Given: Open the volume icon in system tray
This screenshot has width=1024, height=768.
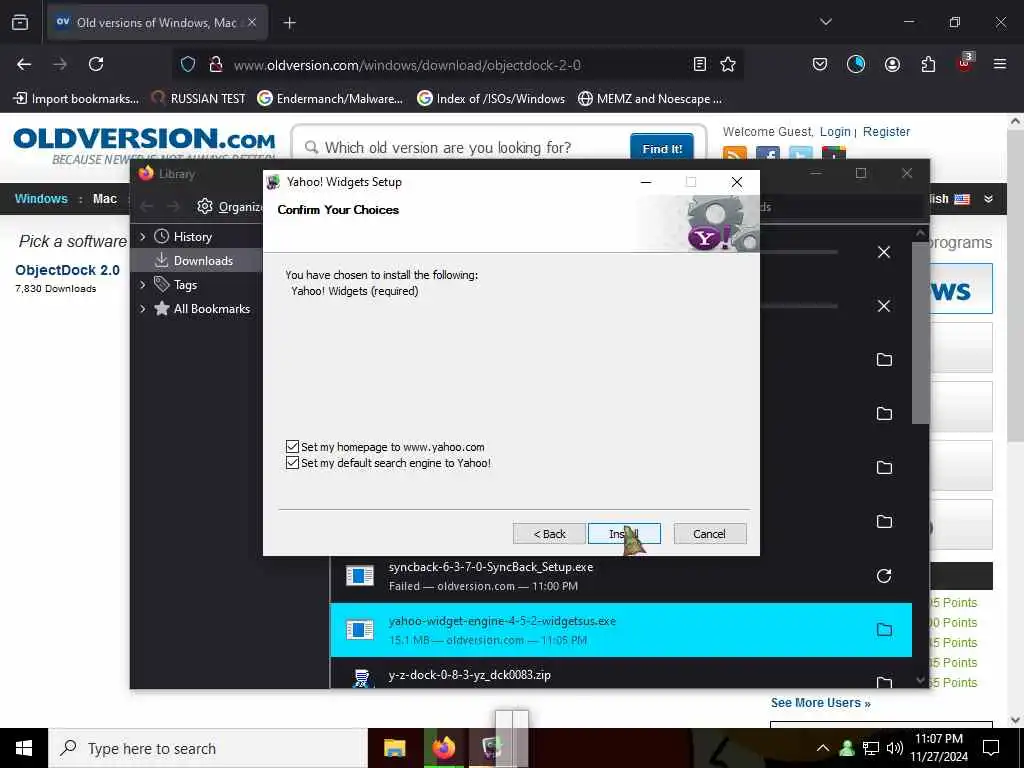Looking at the screenshot, I should [x=895, y=748].
